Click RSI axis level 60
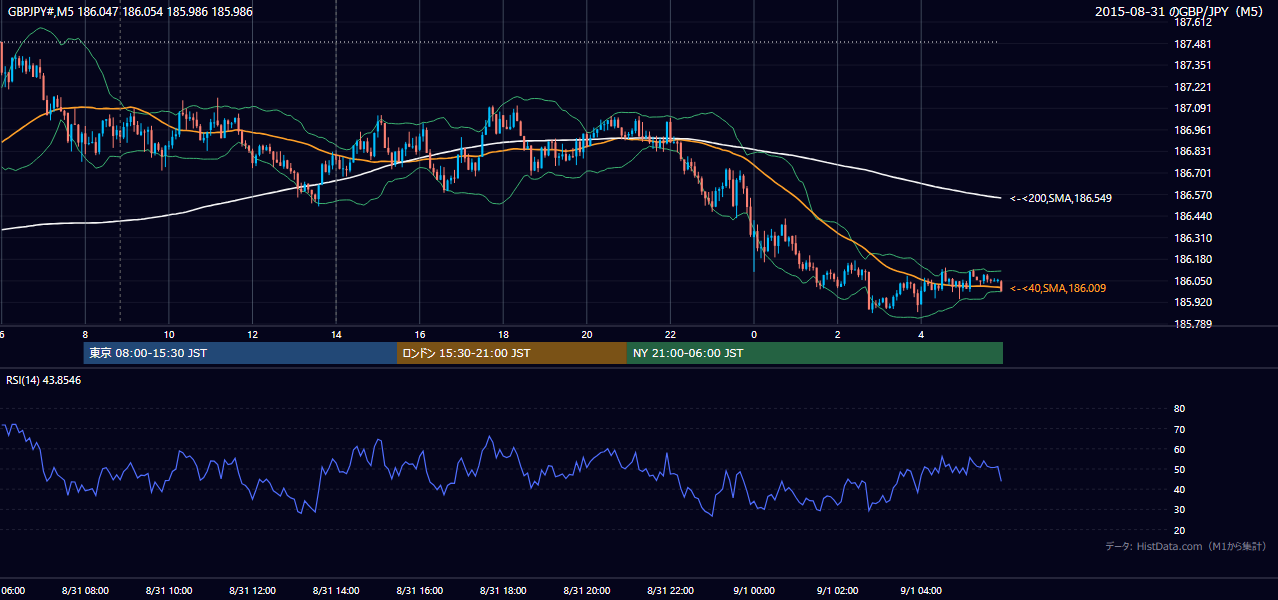 click(1179, 449)
